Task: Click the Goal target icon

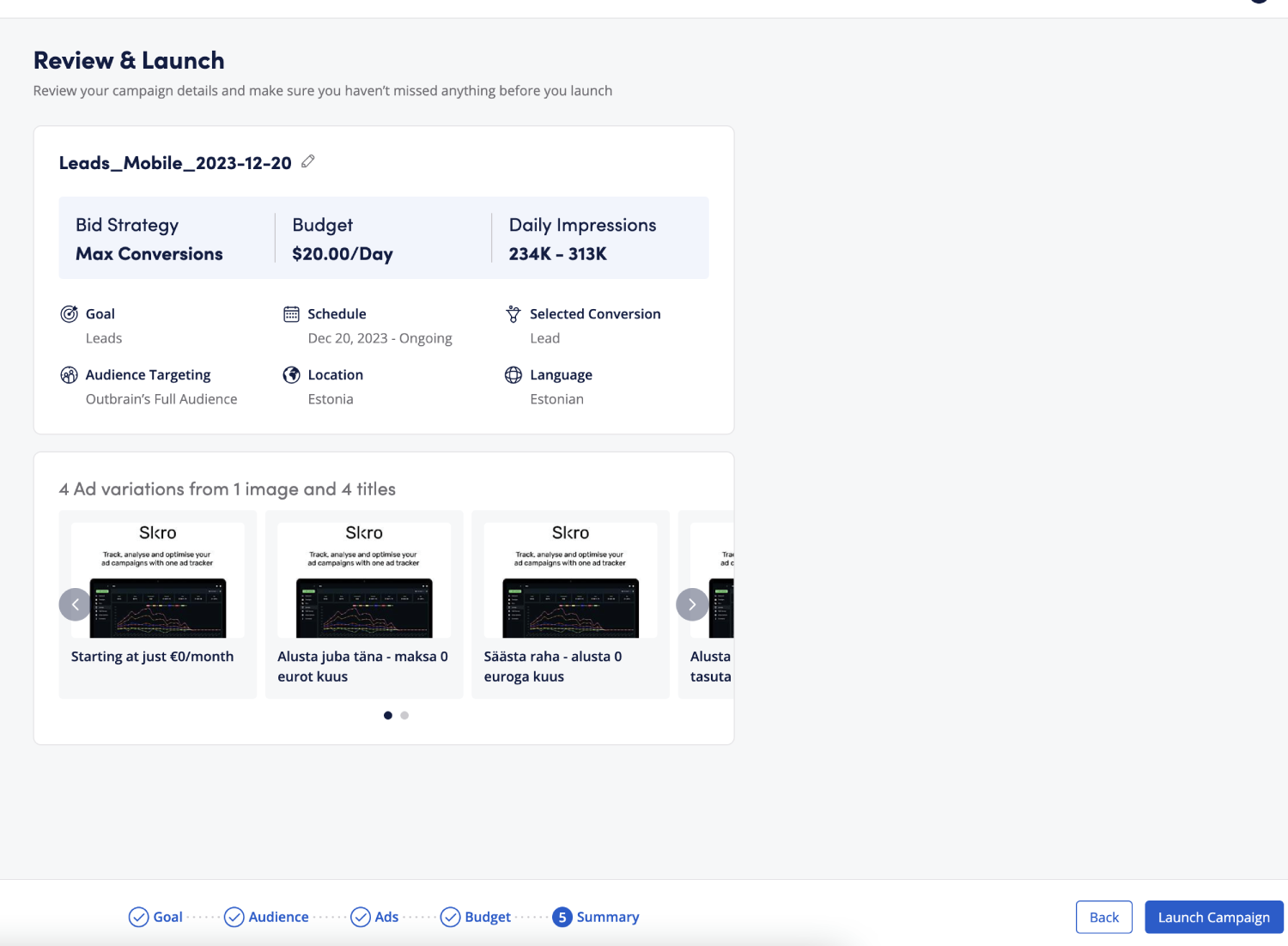Action: [69, 314]
